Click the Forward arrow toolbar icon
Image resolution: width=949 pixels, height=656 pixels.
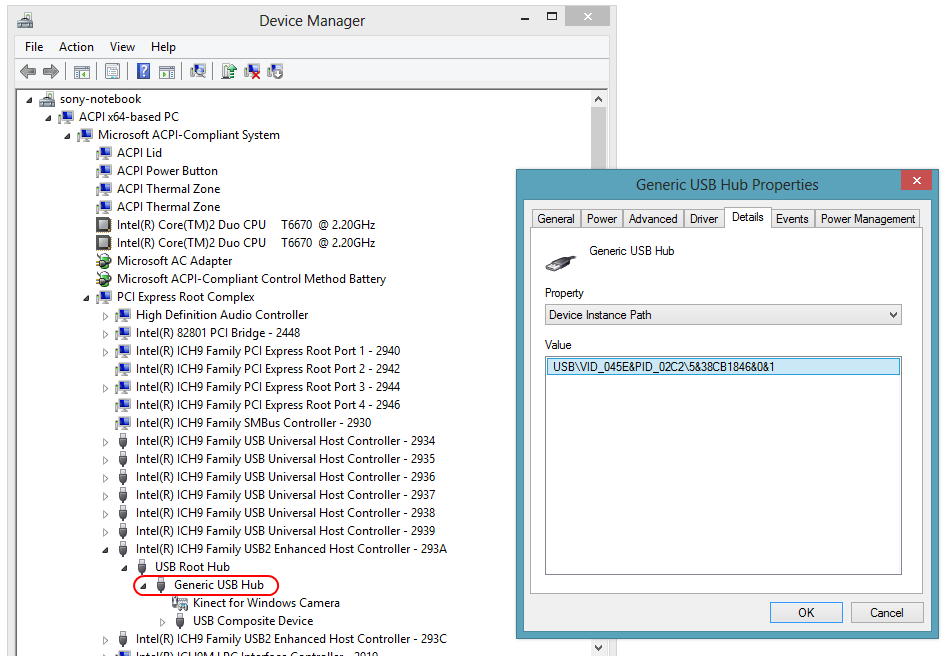51,71
